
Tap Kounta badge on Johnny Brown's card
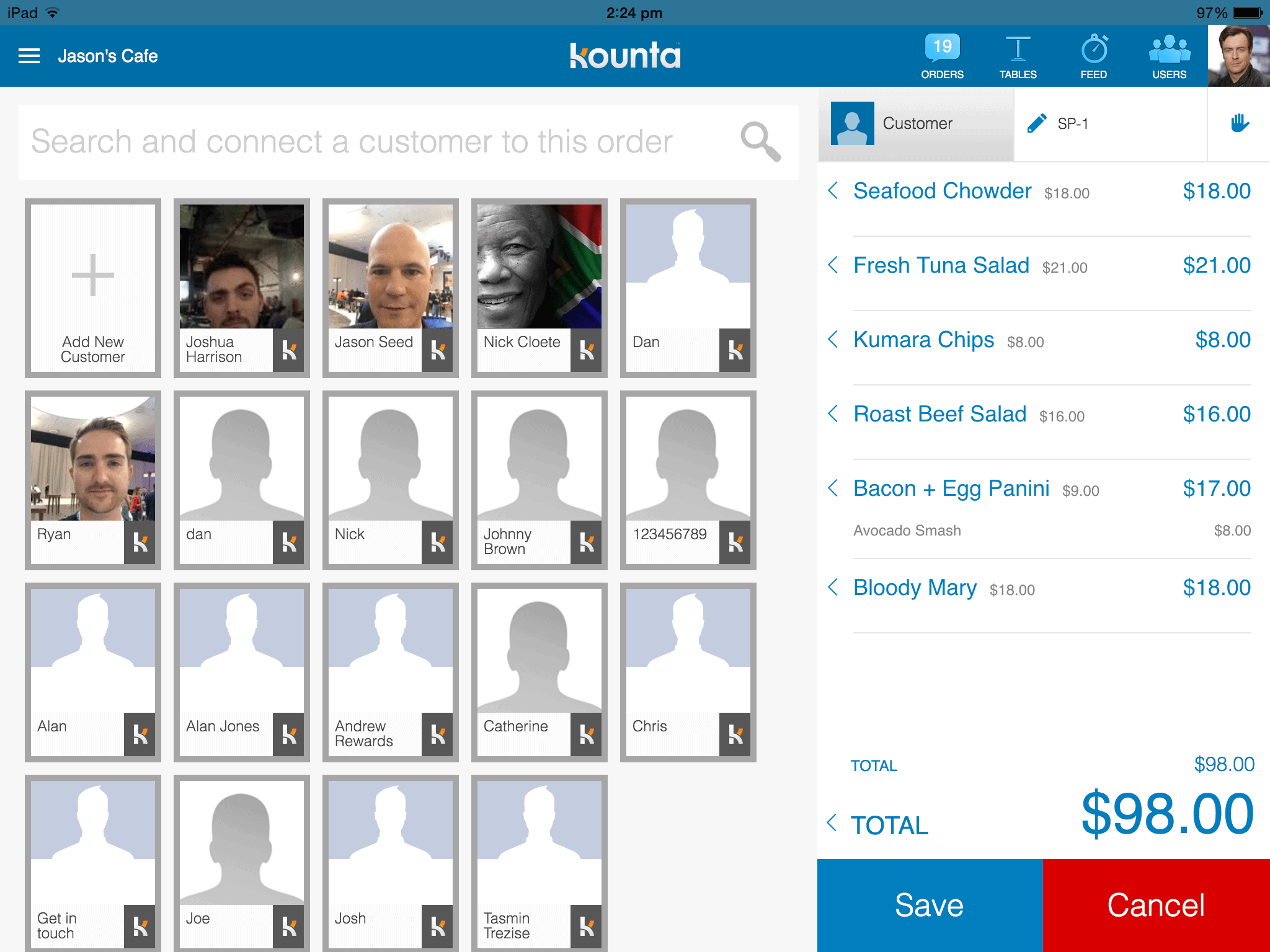(x=586, y=542)
